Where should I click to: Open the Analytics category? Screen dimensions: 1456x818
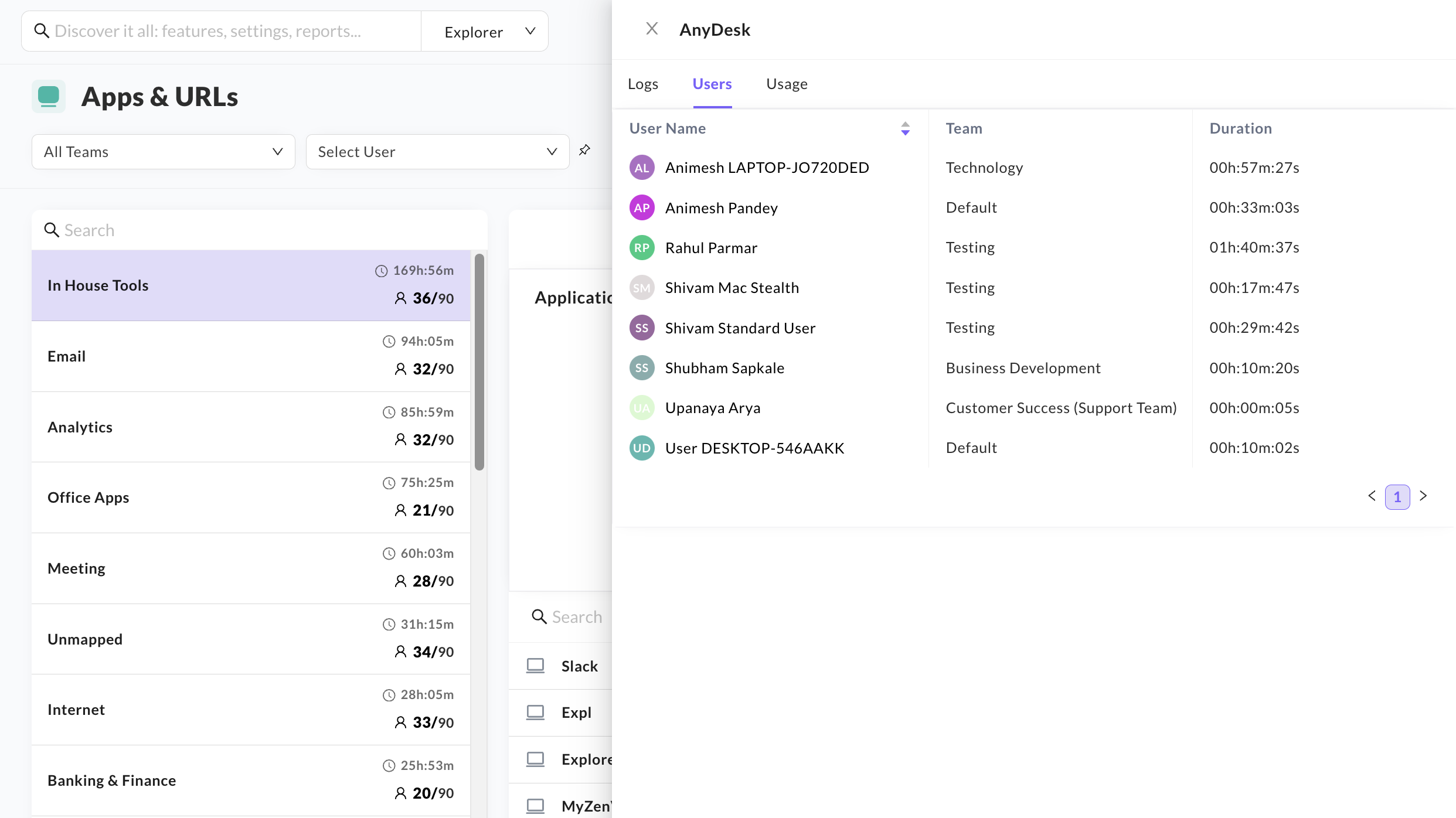coord(251,427)
